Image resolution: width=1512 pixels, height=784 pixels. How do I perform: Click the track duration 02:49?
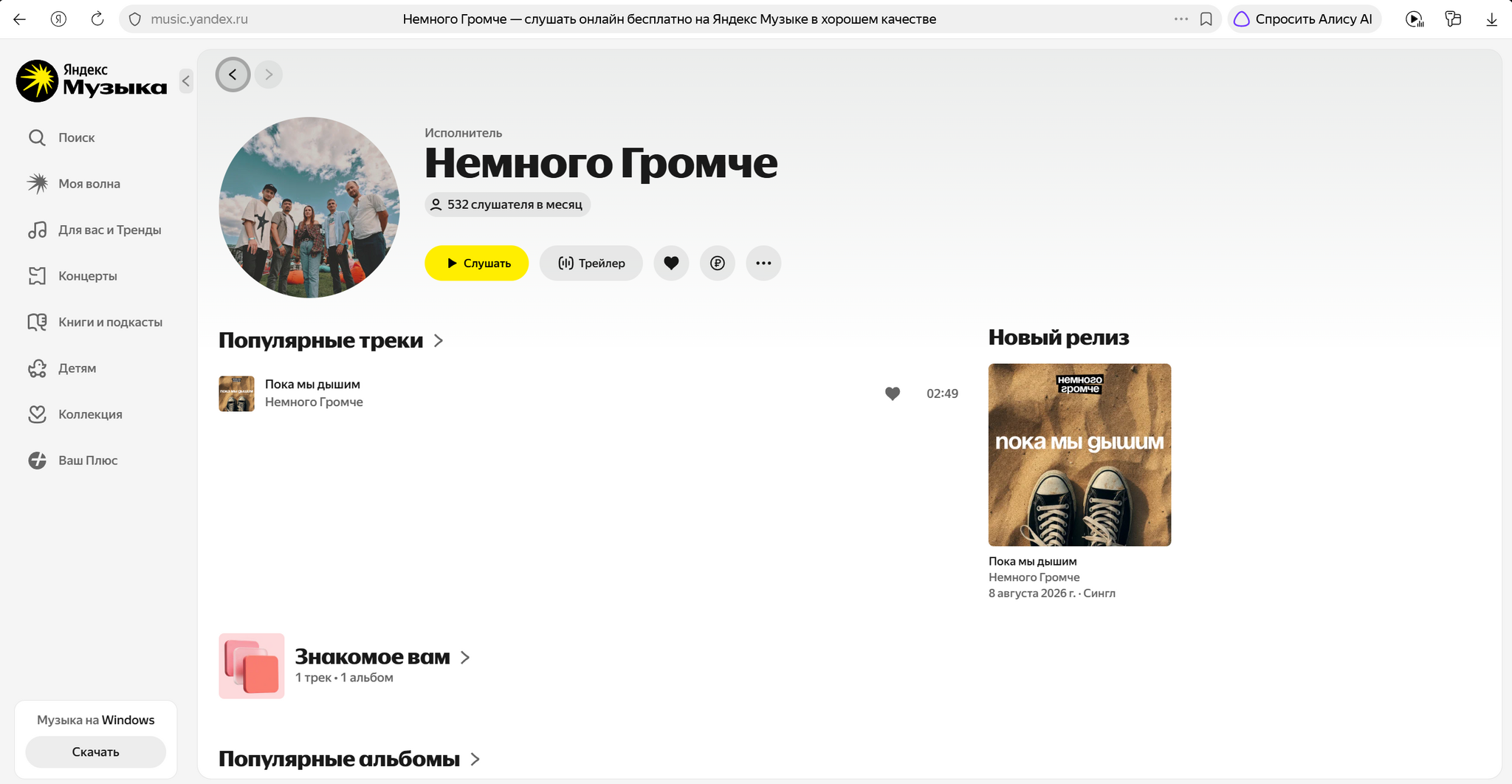click(942, 393)
